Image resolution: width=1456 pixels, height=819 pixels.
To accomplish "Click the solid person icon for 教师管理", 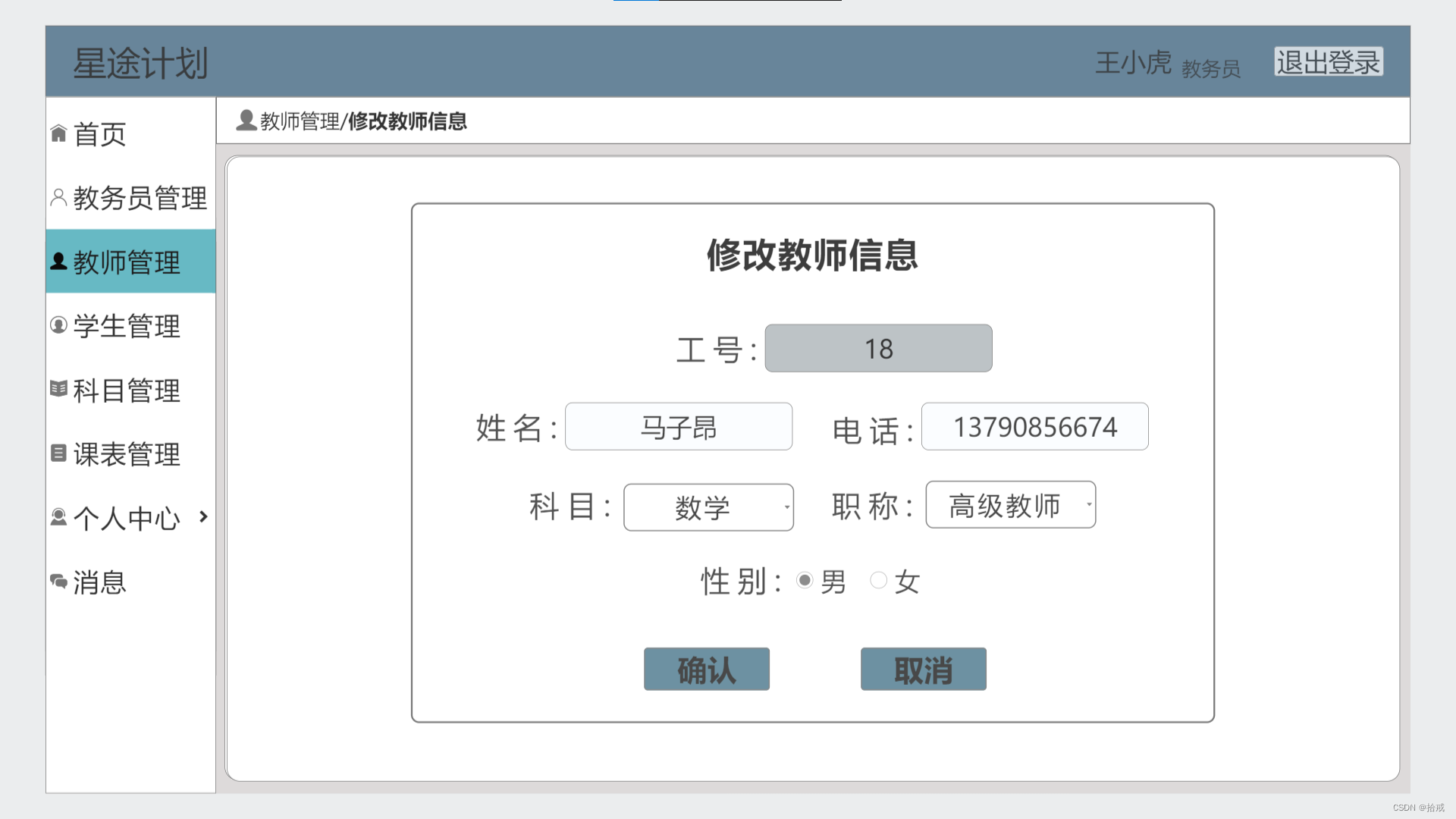I will [x=58, y=262].
